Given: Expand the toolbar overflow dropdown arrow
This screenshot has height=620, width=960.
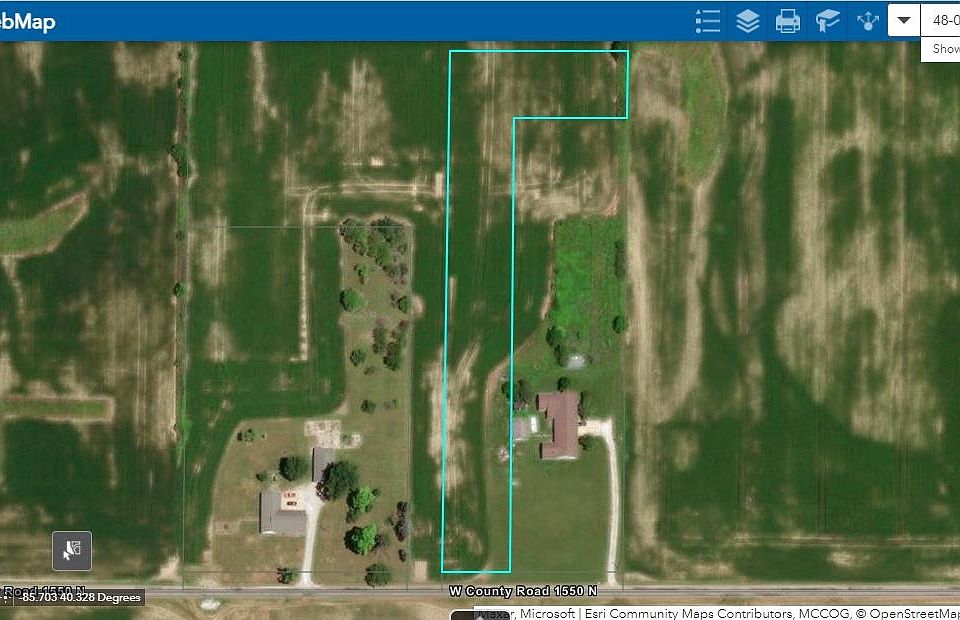Looking at the screenshot, I should pos(903,20).
